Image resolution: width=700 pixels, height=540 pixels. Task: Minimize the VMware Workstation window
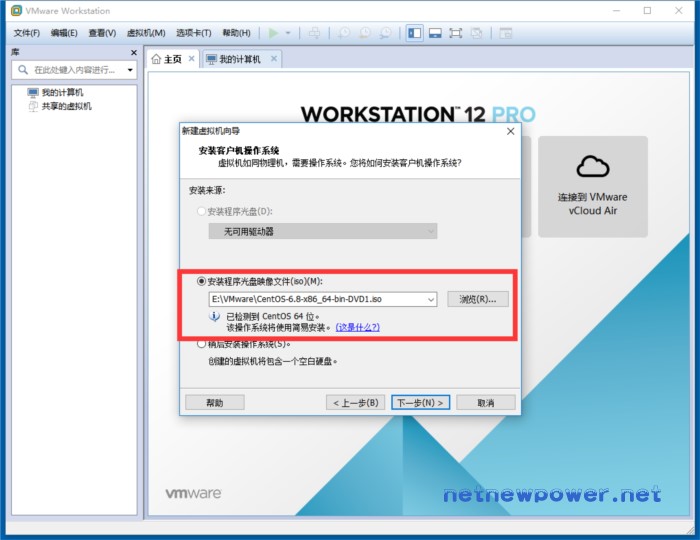(617, 11)
